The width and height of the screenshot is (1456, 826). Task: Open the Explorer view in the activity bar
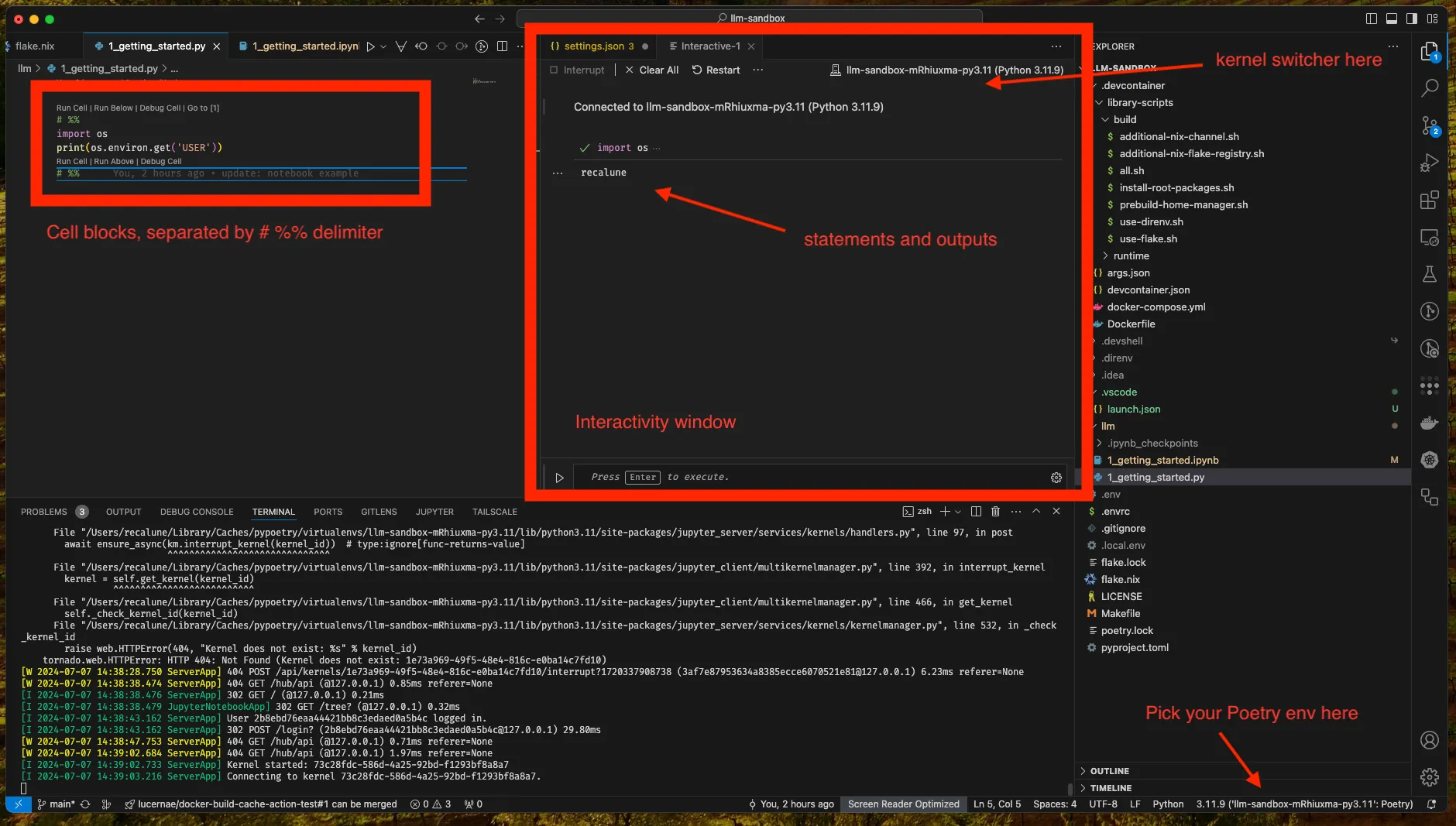[1430, 51]
